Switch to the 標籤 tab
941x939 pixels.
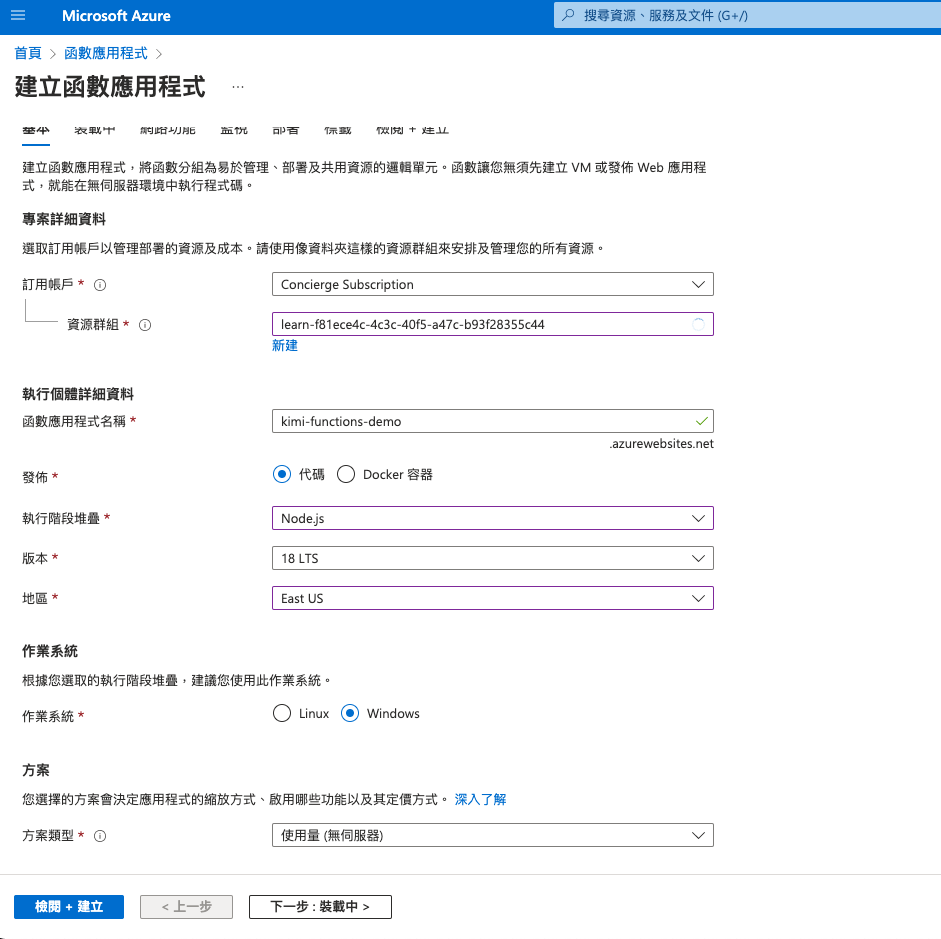338,130
